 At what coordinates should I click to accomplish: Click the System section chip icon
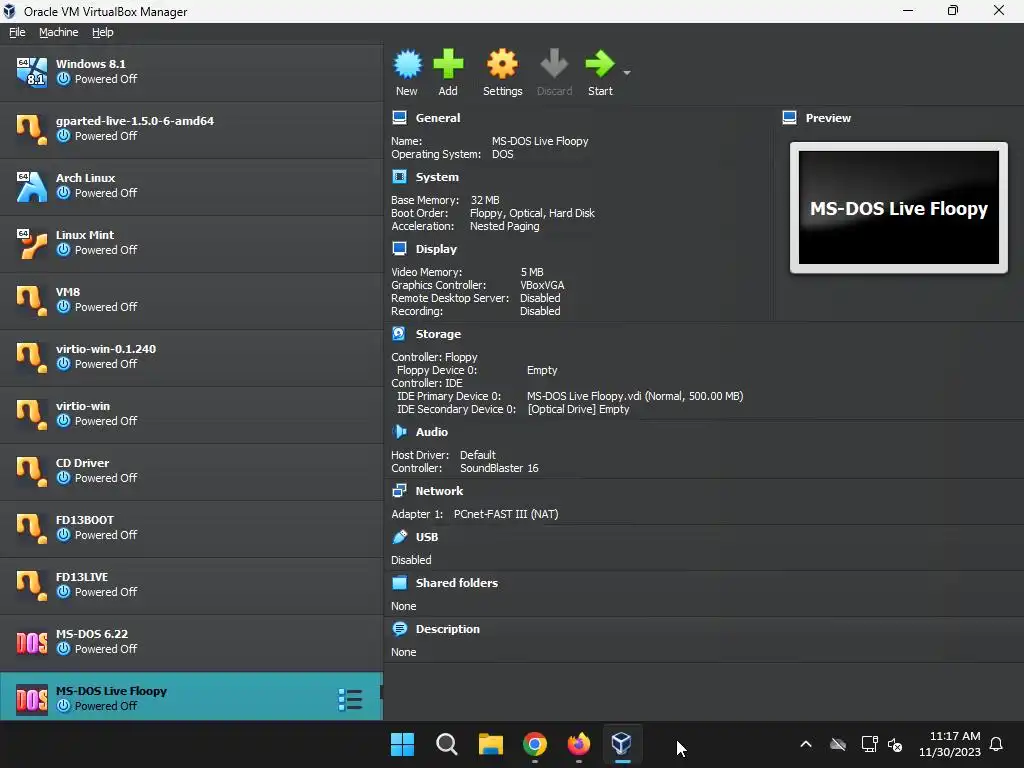(399, 176)
